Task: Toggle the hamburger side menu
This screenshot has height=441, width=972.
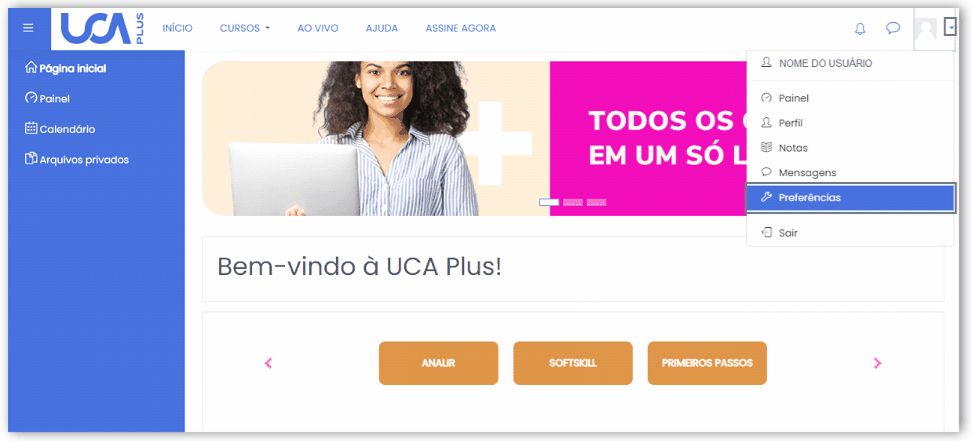Action: [x=28, y=29]
